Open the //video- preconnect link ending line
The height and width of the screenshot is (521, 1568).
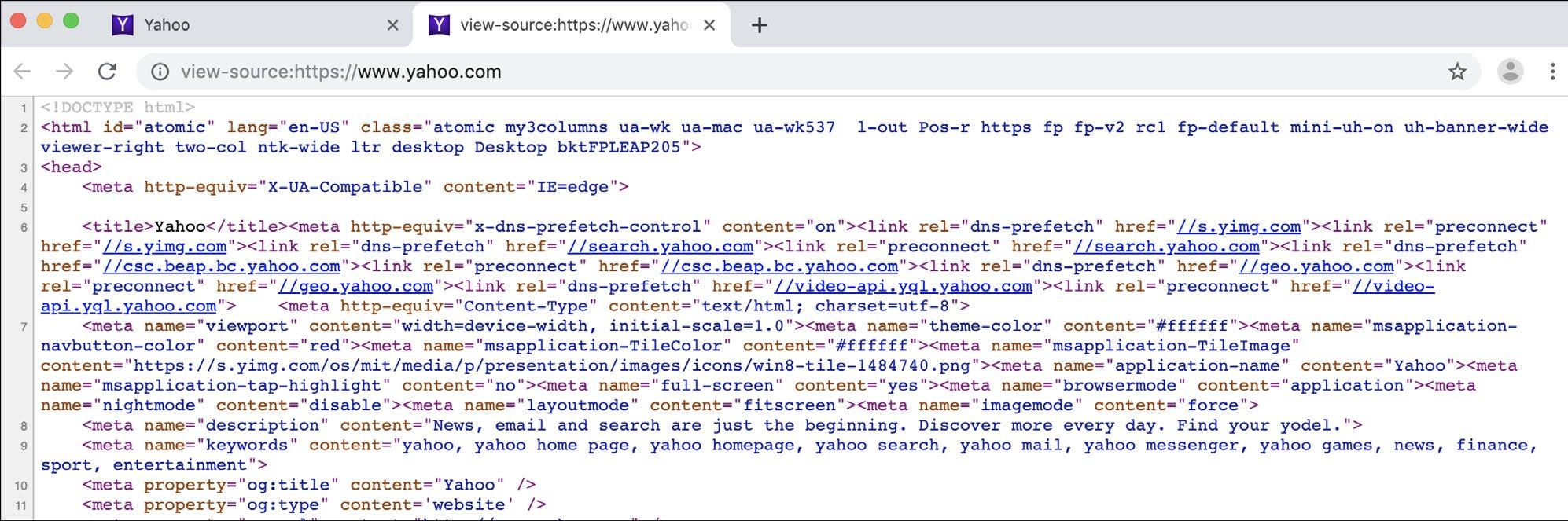[1393, 286]
